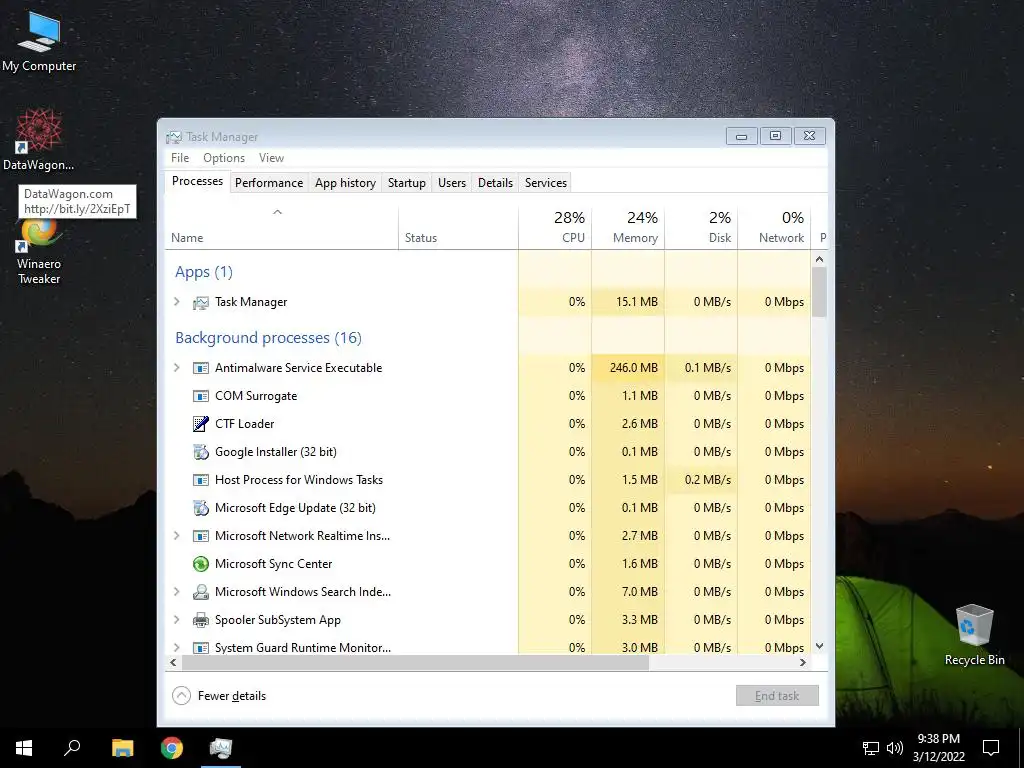The image size is (1024, 768).
Task: Switch to the Startup tab
Action: (407, 183)
